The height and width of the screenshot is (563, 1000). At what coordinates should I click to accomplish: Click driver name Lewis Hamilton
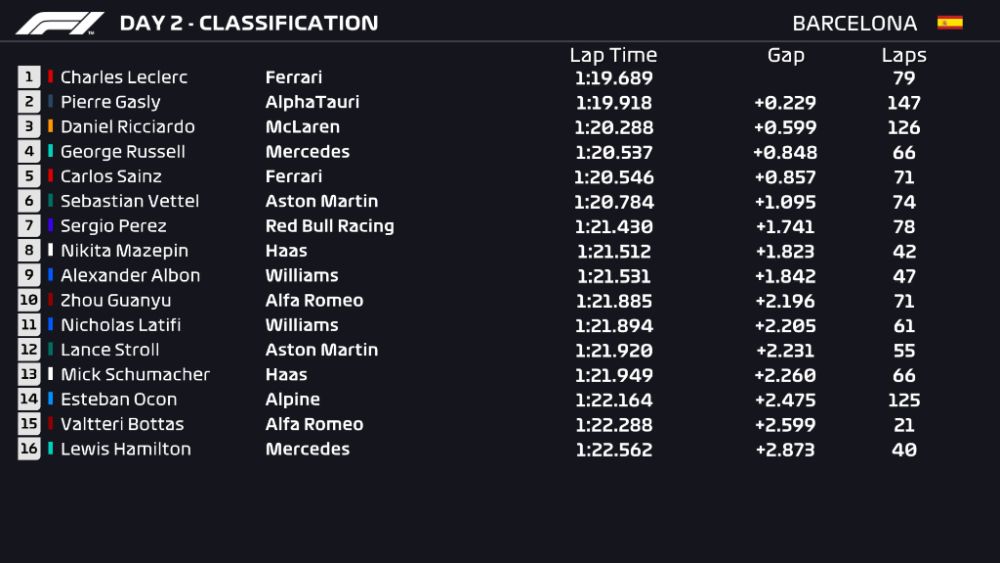point(125,449)
